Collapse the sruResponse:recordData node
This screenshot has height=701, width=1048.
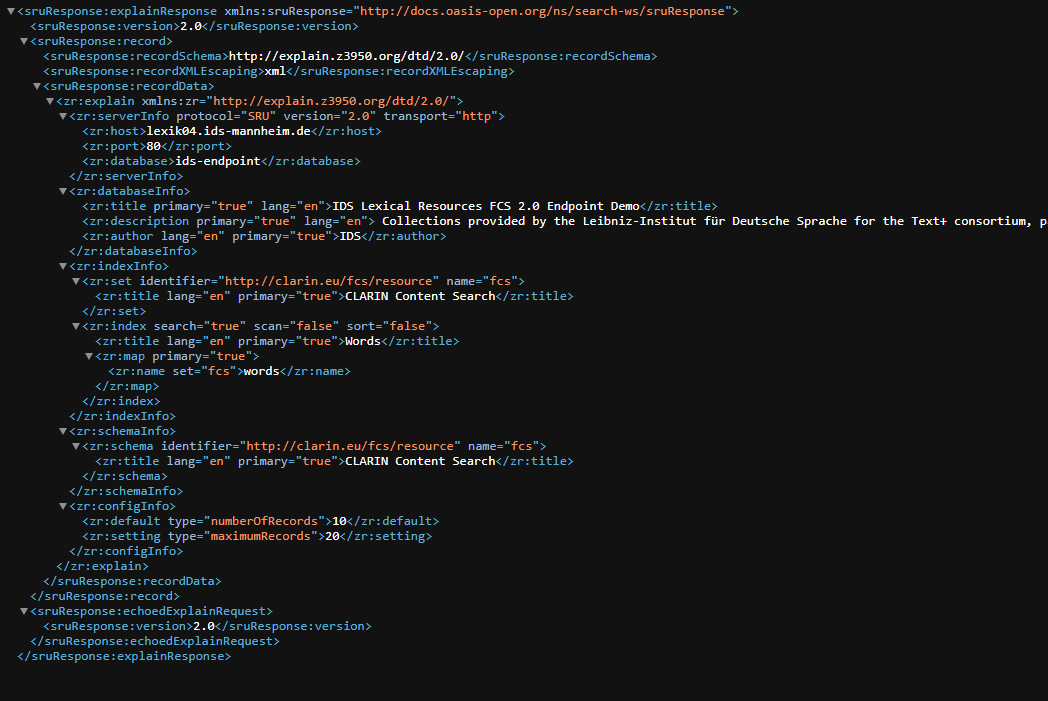pos(37,86)
